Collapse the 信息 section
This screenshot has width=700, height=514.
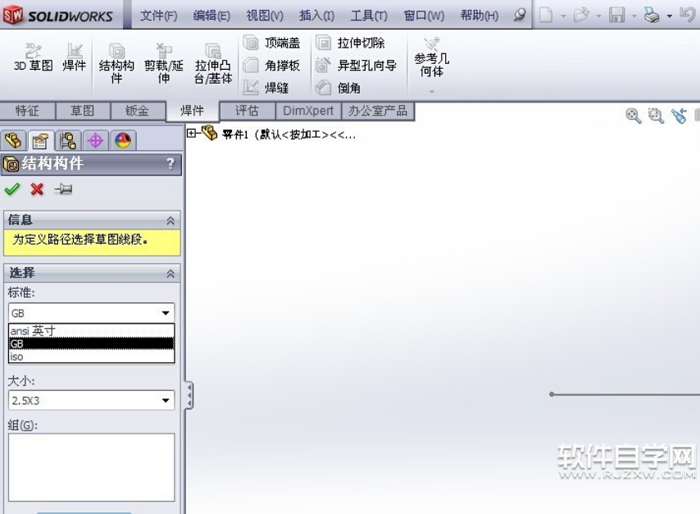coord(170,220)
